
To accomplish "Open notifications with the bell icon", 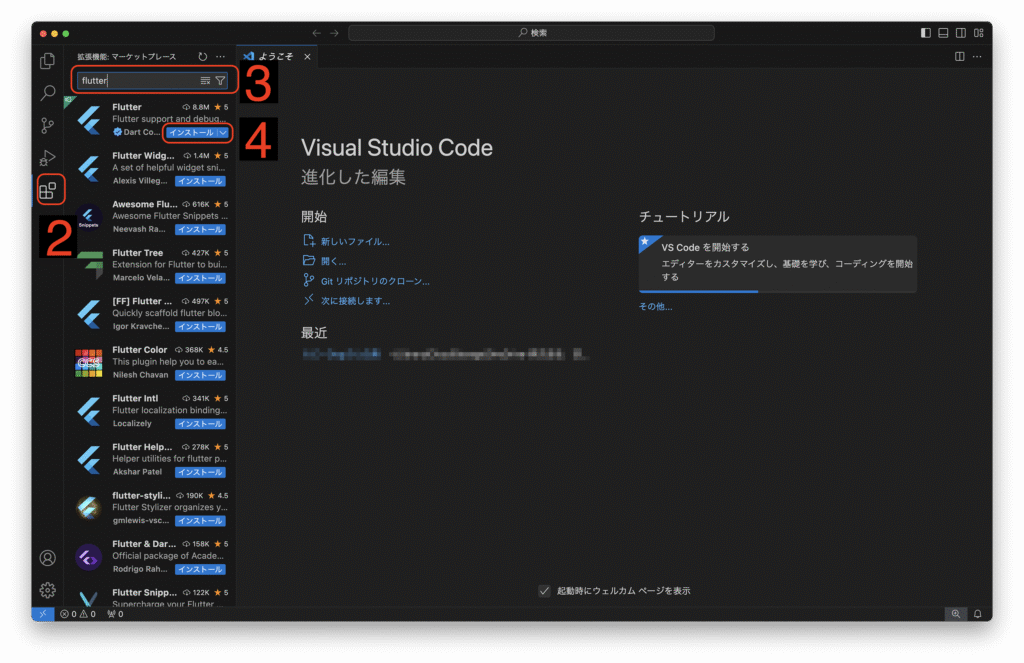I will [x=978, y=614].
